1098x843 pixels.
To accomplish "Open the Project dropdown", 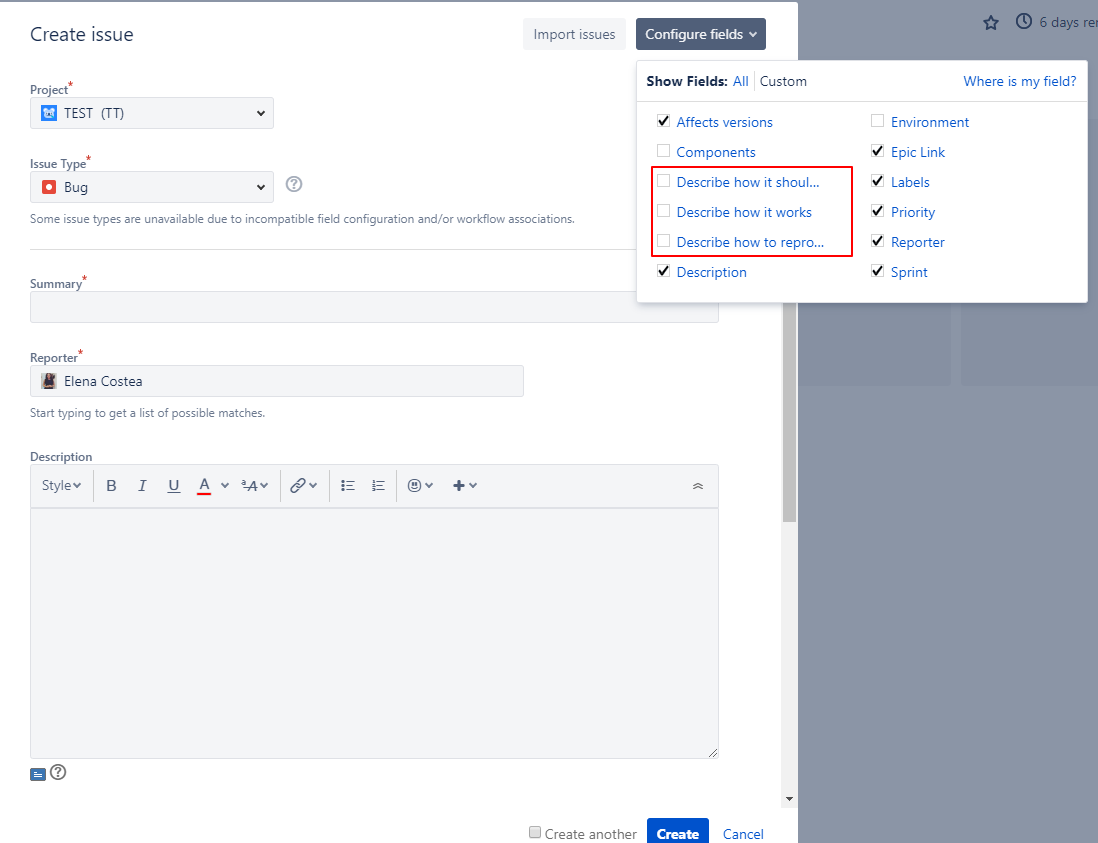I will click(151, 112).
